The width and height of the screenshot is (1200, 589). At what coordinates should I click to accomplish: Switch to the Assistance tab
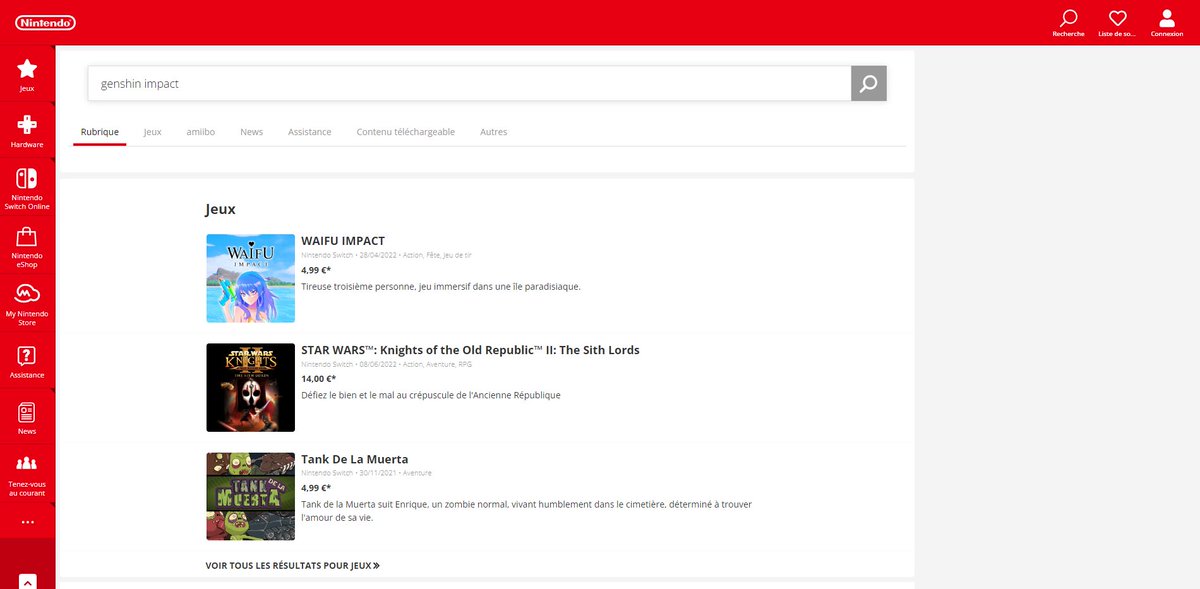310,132
